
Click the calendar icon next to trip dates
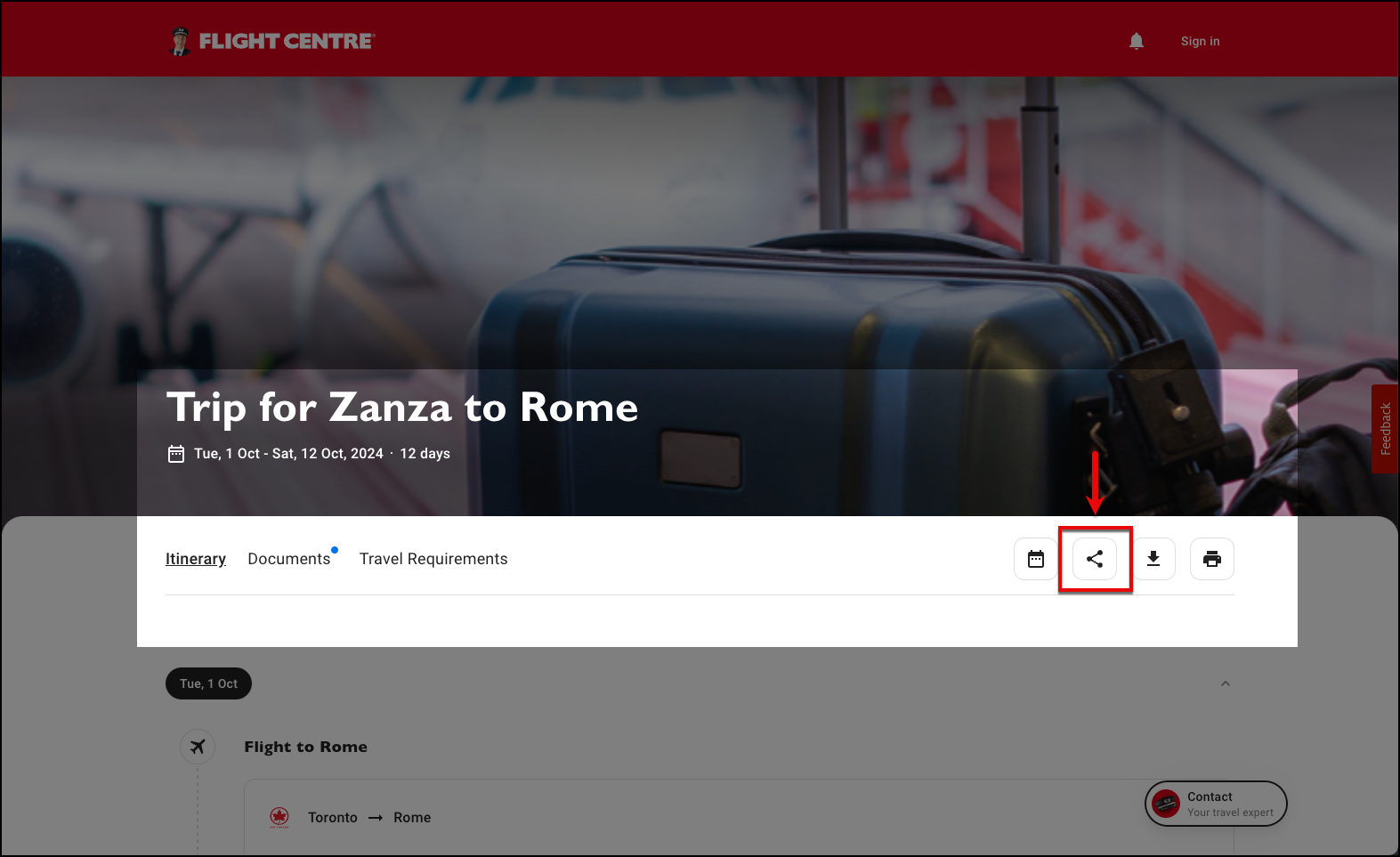point(176,454)
